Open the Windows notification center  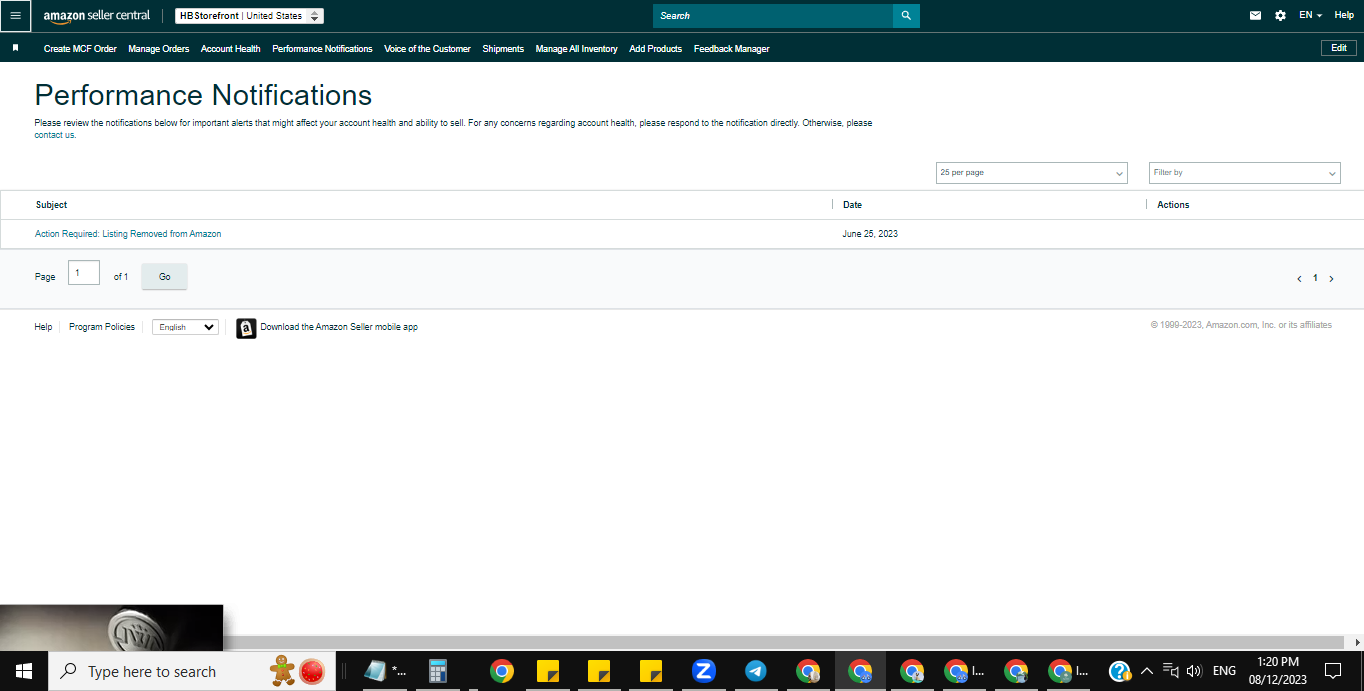(1332, 671)
